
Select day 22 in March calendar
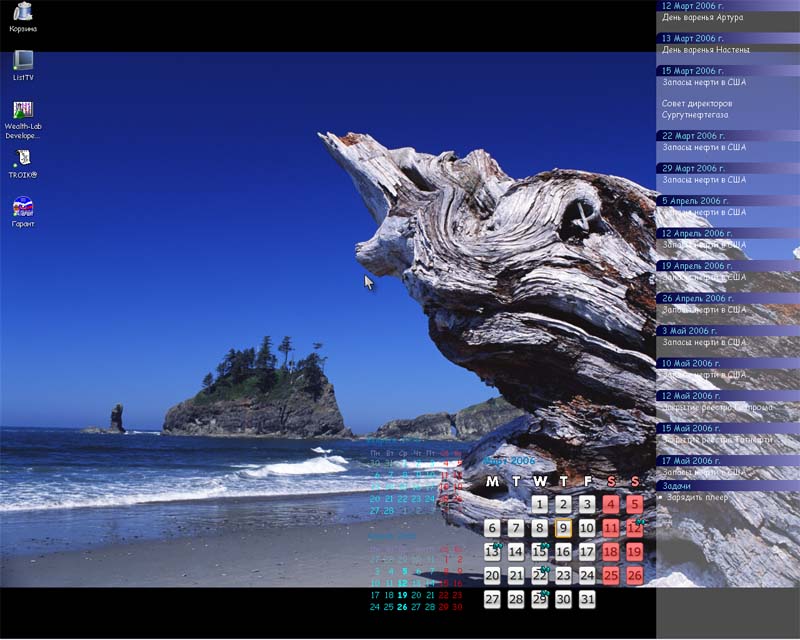(x=539, y=576)
